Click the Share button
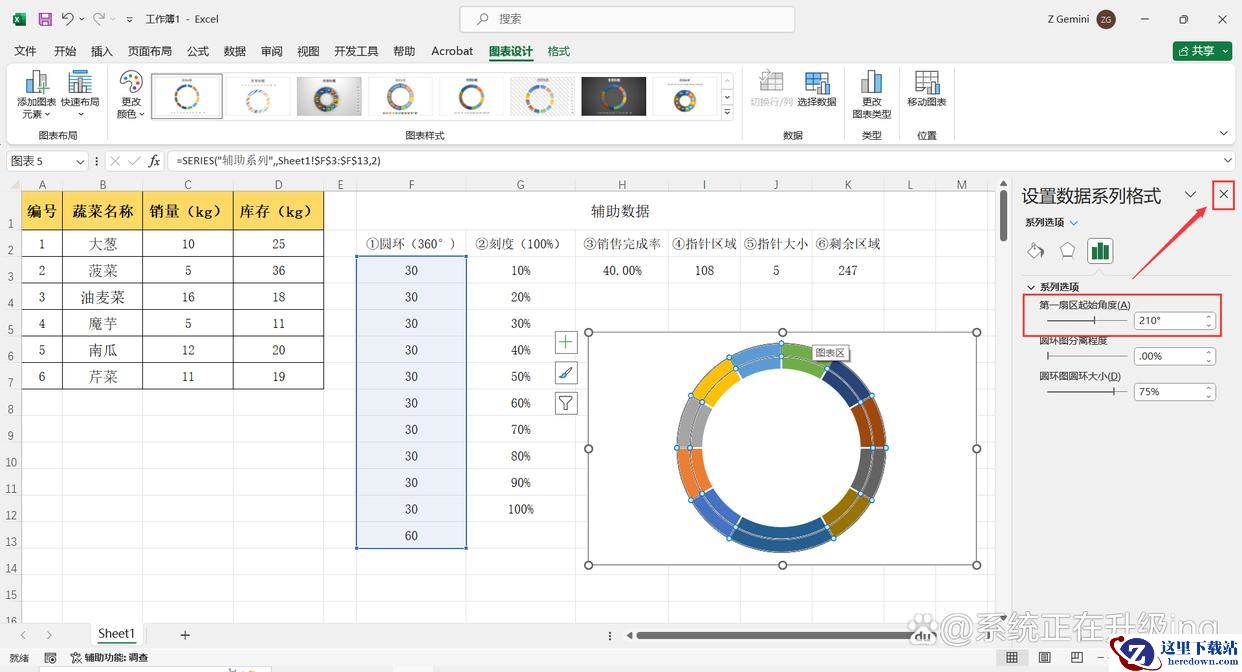Viewport: 1242px width, 672px height. (x=1202, y=51)
